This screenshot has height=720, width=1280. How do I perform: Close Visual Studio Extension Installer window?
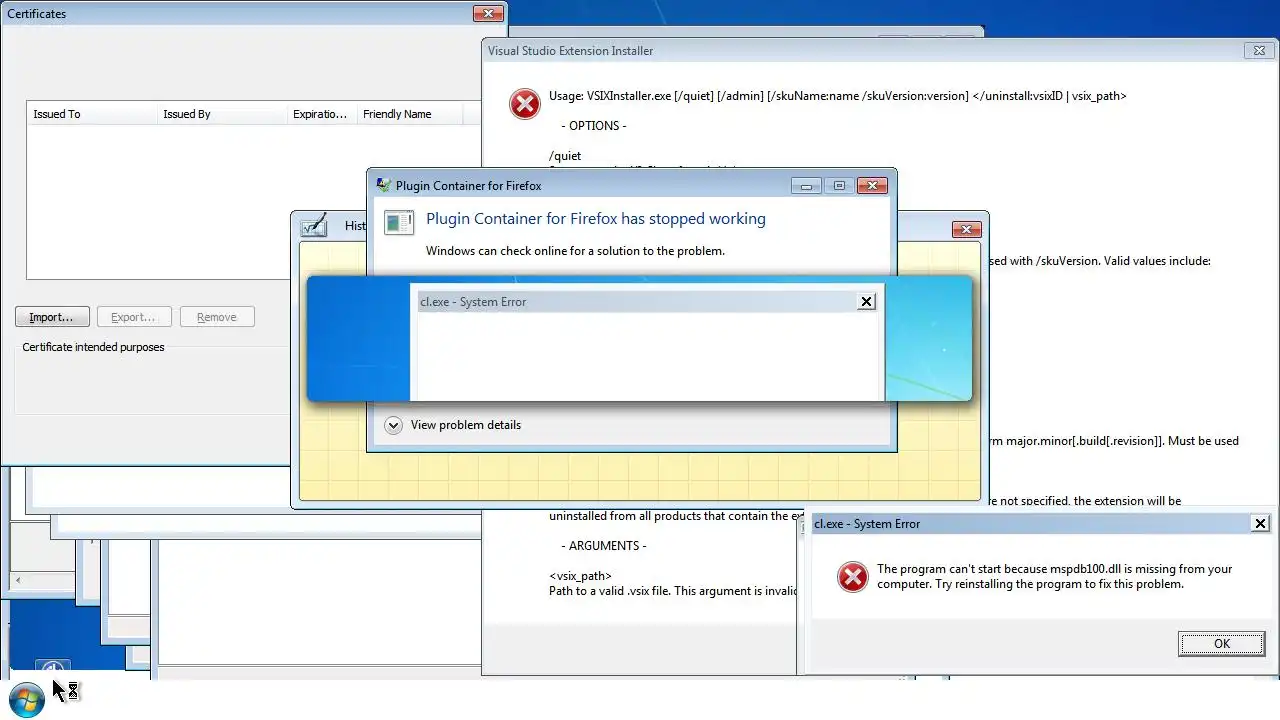(1259, 50)
